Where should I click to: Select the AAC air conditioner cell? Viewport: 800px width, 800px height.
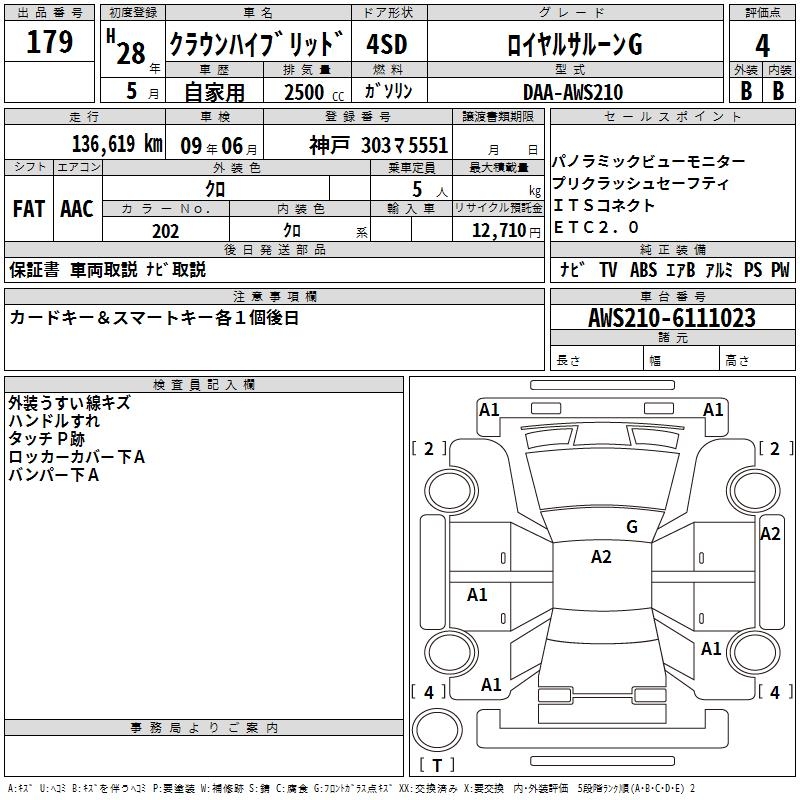pyautogui.click(x=77, y=209)
